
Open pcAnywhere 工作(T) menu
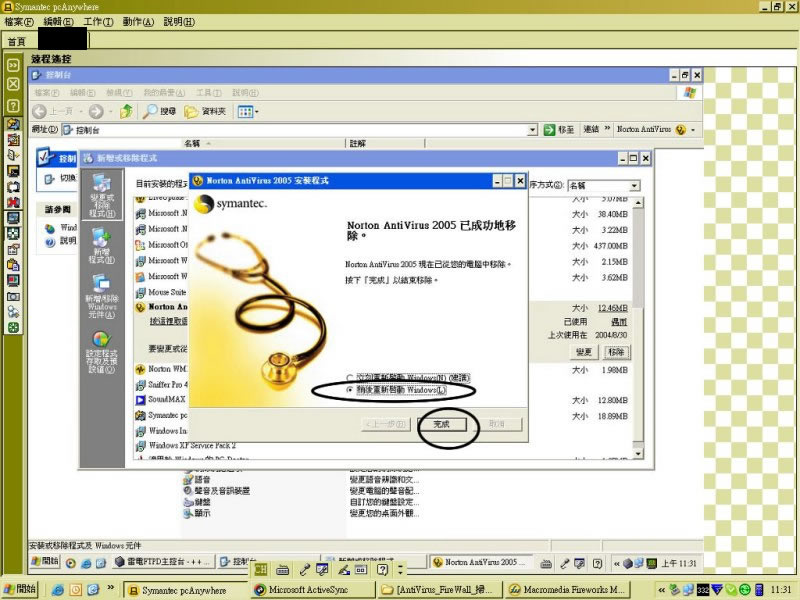point(98,22)
